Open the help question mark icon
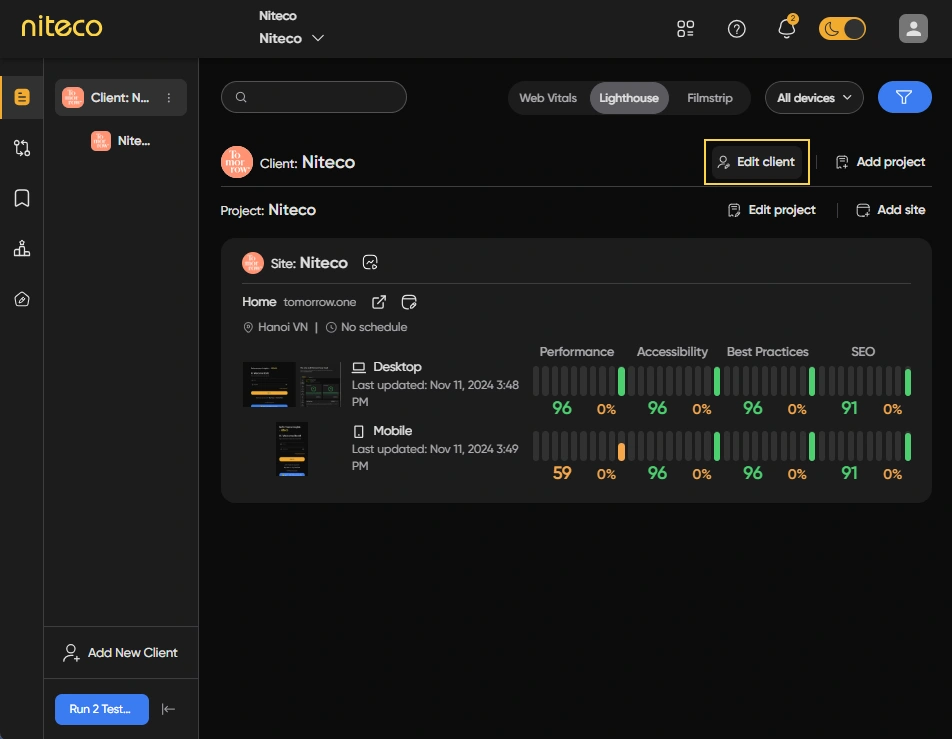 click(736, 29)
